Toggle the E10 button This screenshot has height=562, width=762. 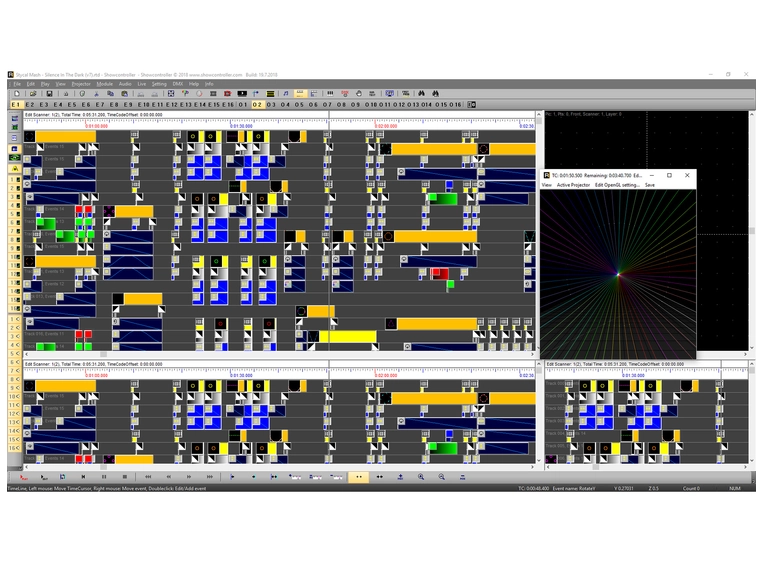tap(144, 105)
